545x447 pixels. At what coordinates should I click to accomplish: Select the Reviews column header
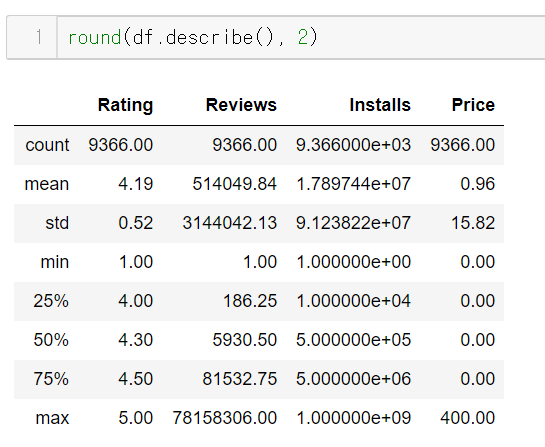(x=241, y=105)
